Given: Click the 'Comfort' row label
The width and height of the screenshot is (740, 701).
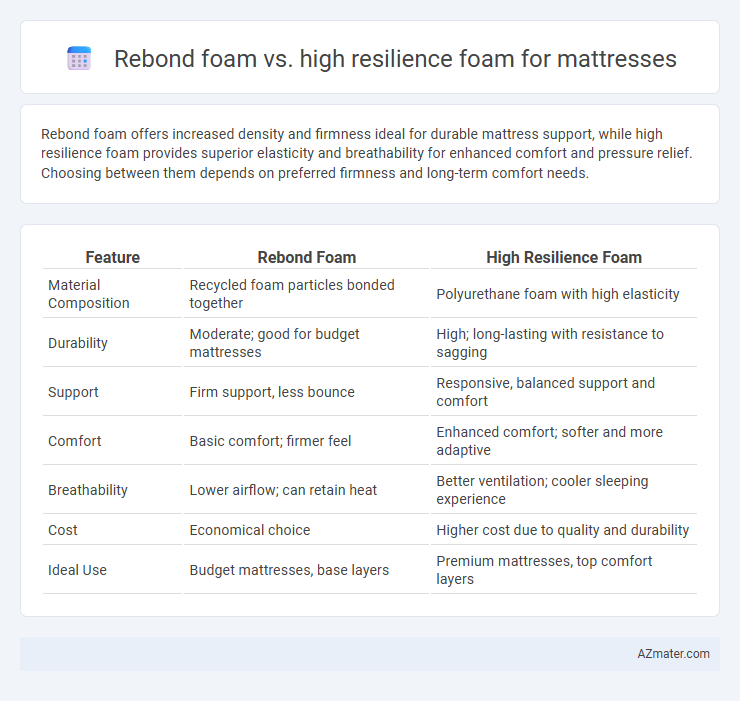Looking at the screenshot, I should tap(74, 441).
